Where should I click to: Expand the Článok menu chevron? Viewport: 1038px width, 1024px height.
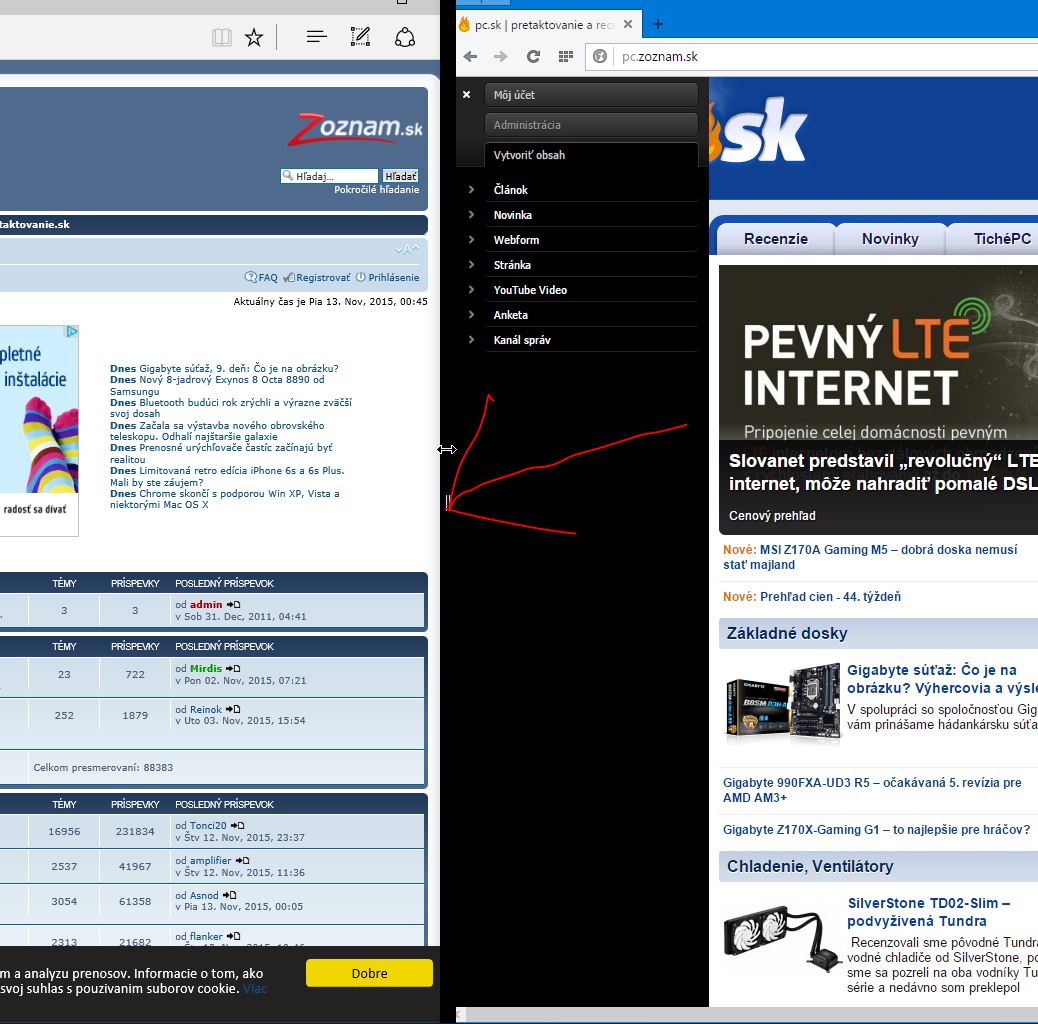point(471,189)
